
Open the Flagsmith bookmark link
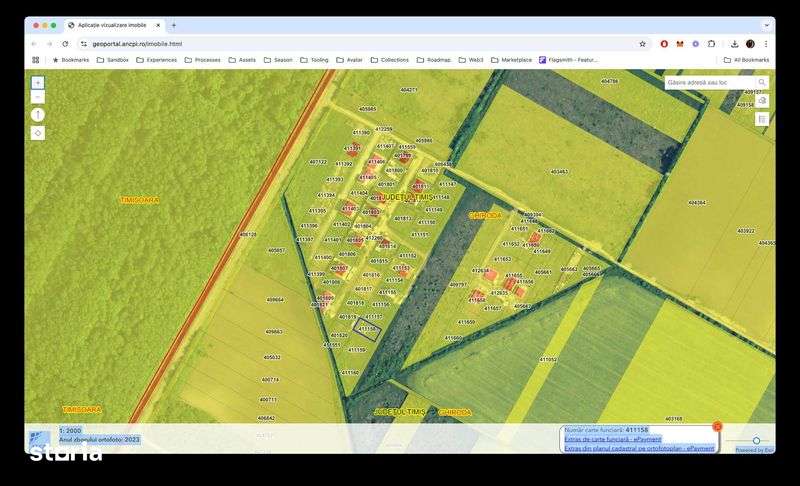coord(568,60)
